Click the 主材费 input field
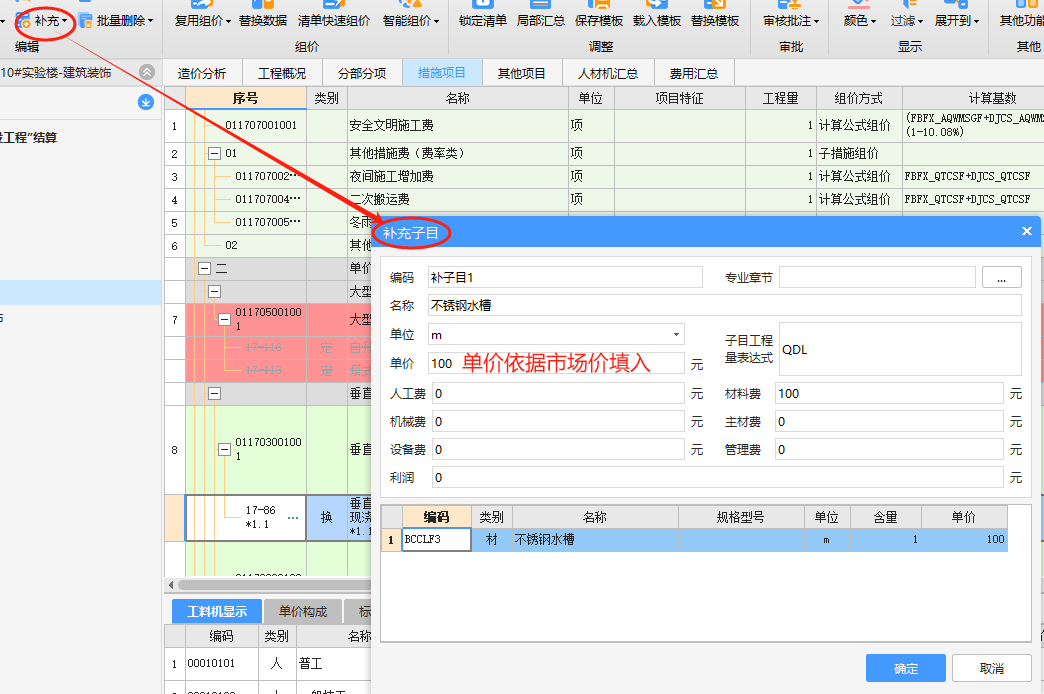The width and height of the screenshot is (1044, 694). click(x=889, y=421)
